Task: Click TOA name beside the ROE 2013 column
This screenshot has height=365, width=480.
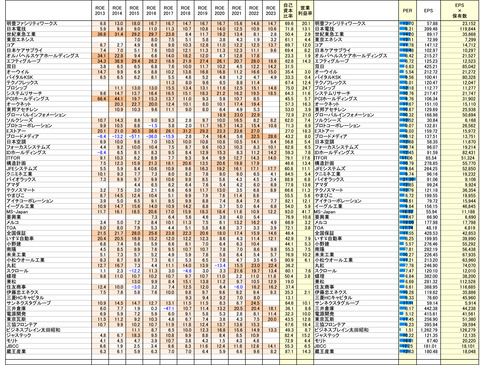Action: (11, 228)
